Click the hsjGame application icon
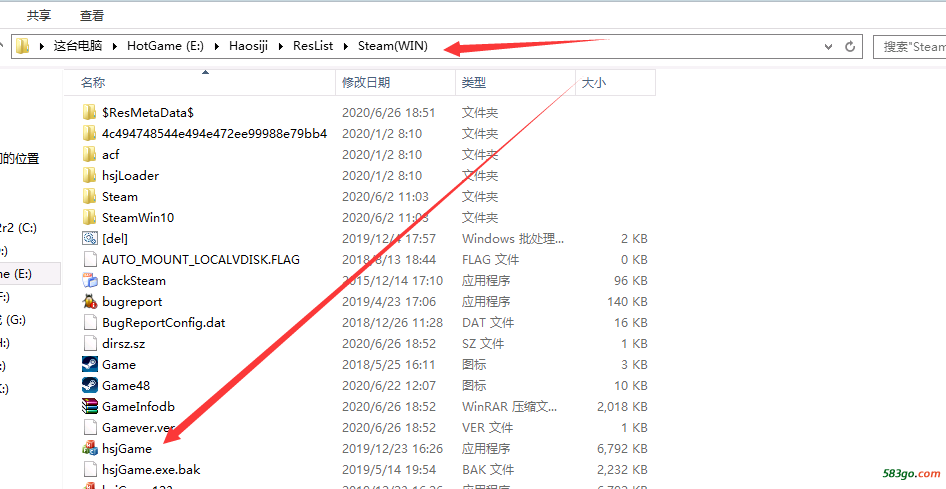 90,448
